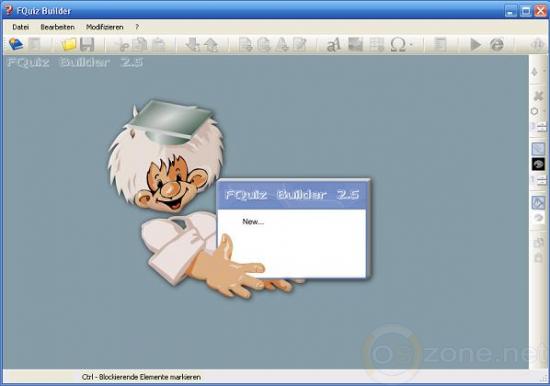Click the black square swatch in right sidebar
This screenshot has height=386, width=550.
click(x=538, y=164)
